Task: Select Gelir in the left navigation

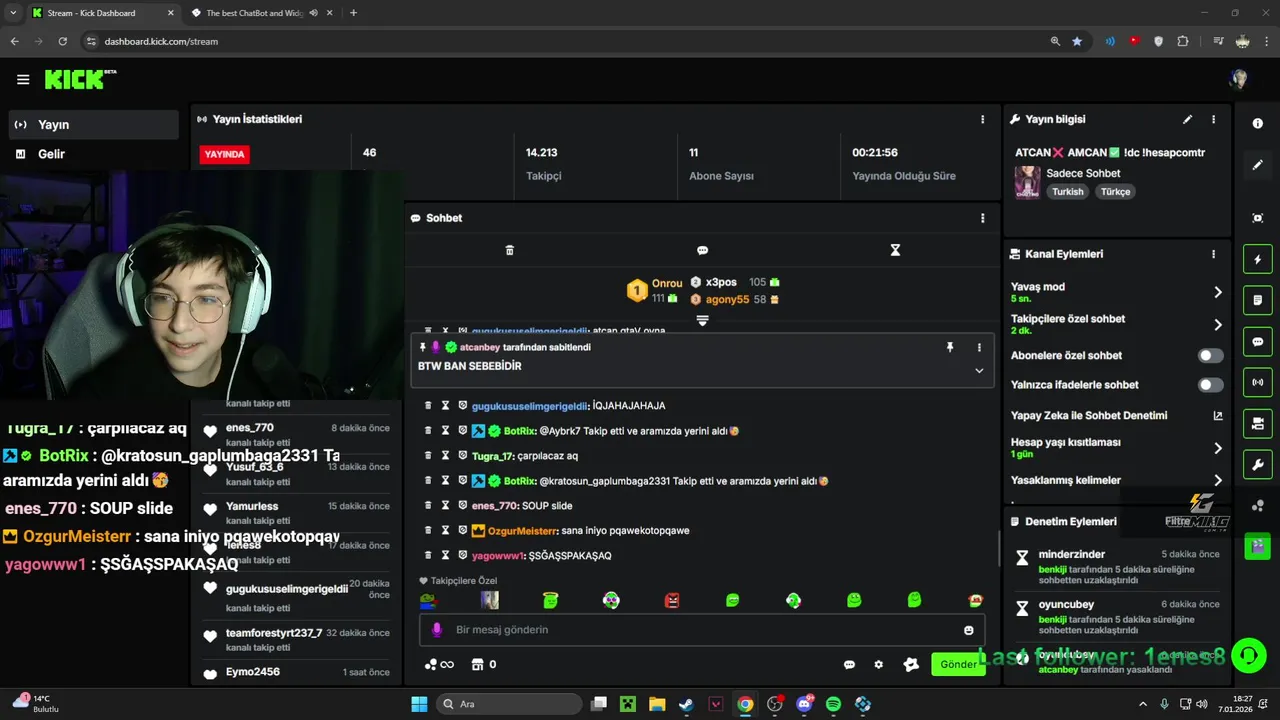Action: 94,154
